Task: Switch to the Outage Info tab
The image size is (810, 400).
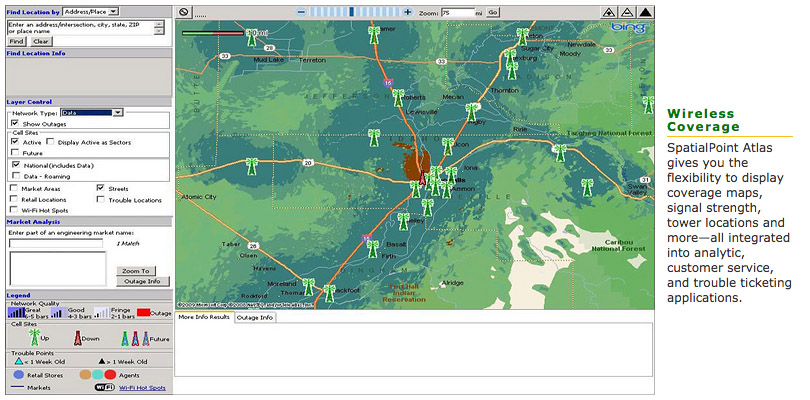Action: (255, 318)
